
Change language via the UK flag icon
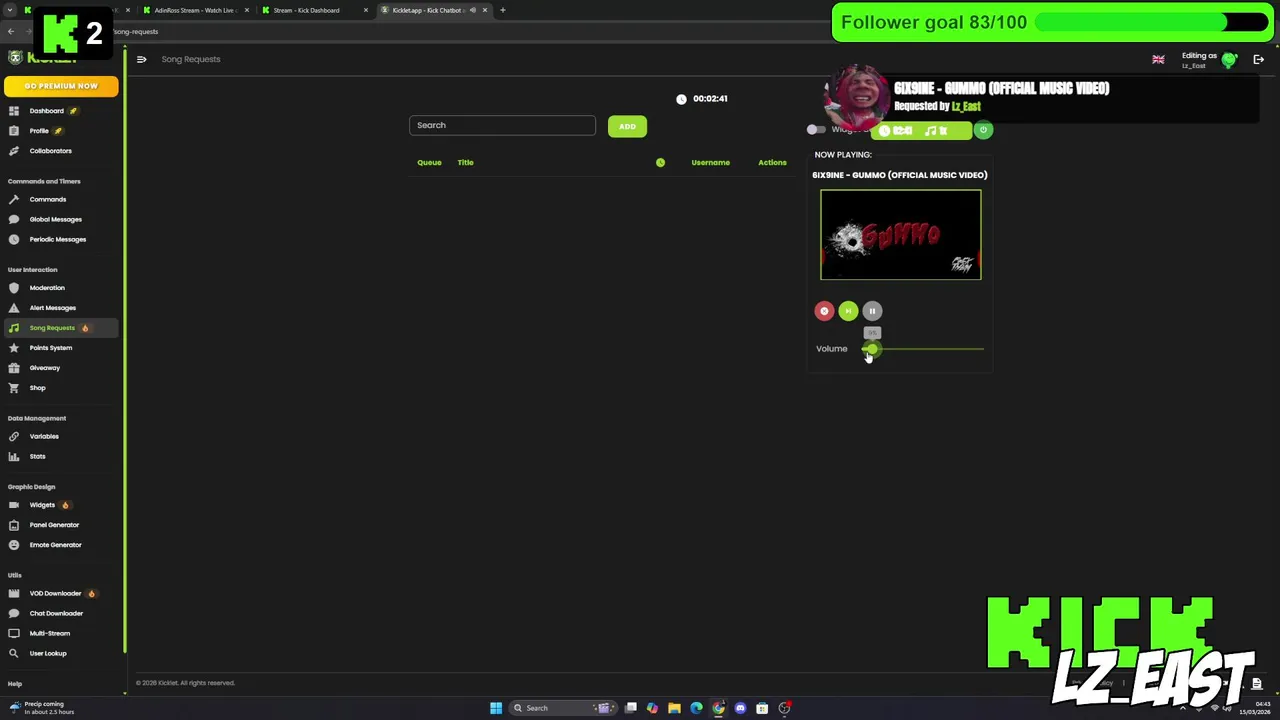(1158, 60)
